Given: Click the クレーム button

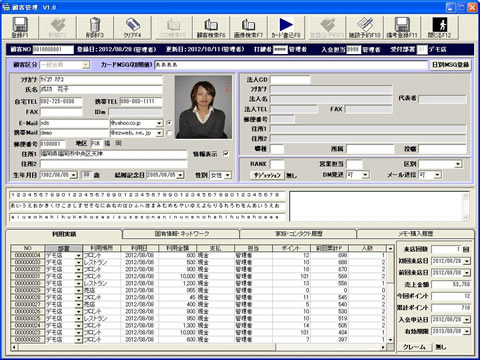Looking at the screenshot, I should point(414,347).
